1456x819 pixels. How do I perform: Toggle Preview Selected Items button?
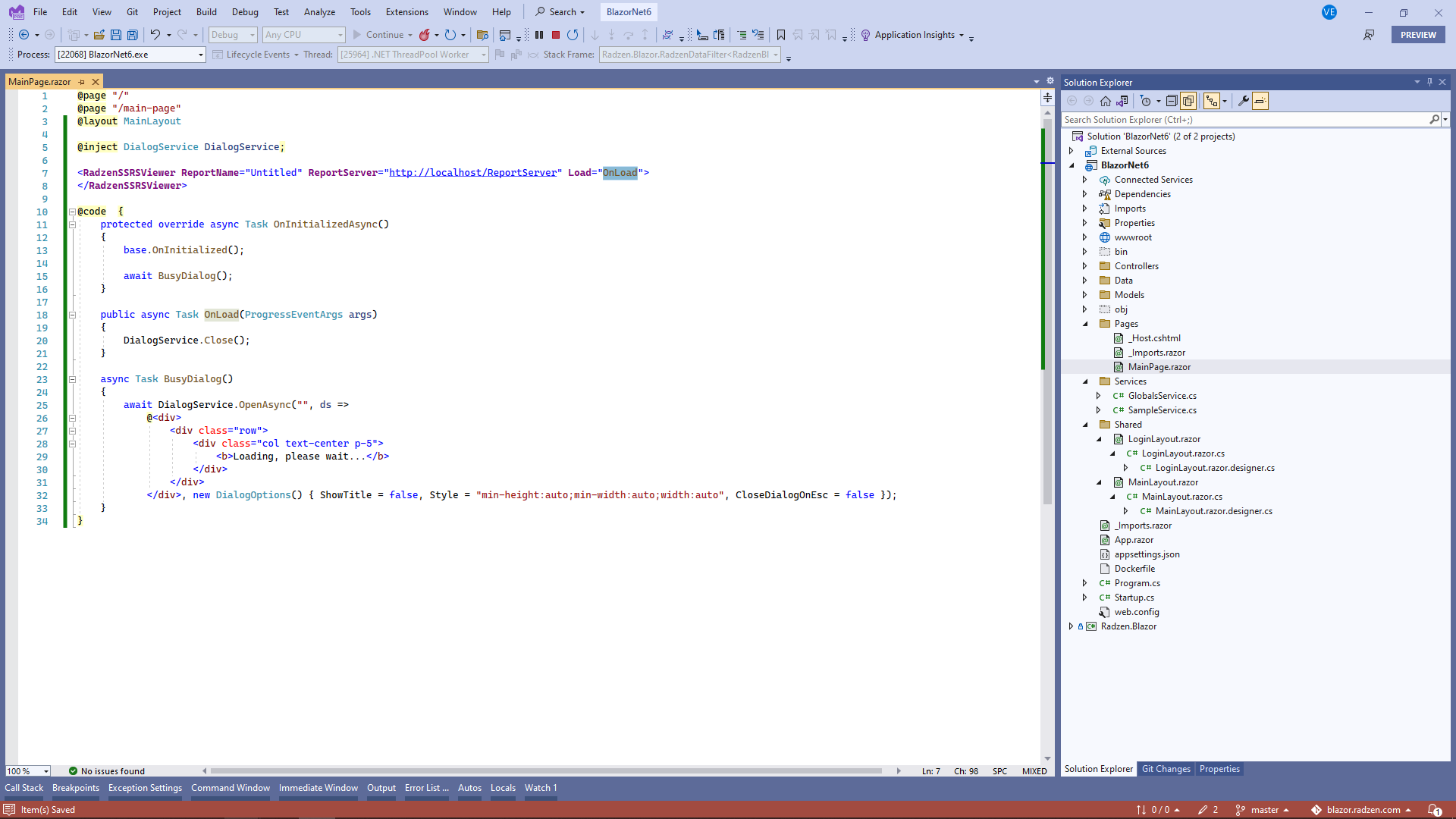click(x=1260, y=101)
